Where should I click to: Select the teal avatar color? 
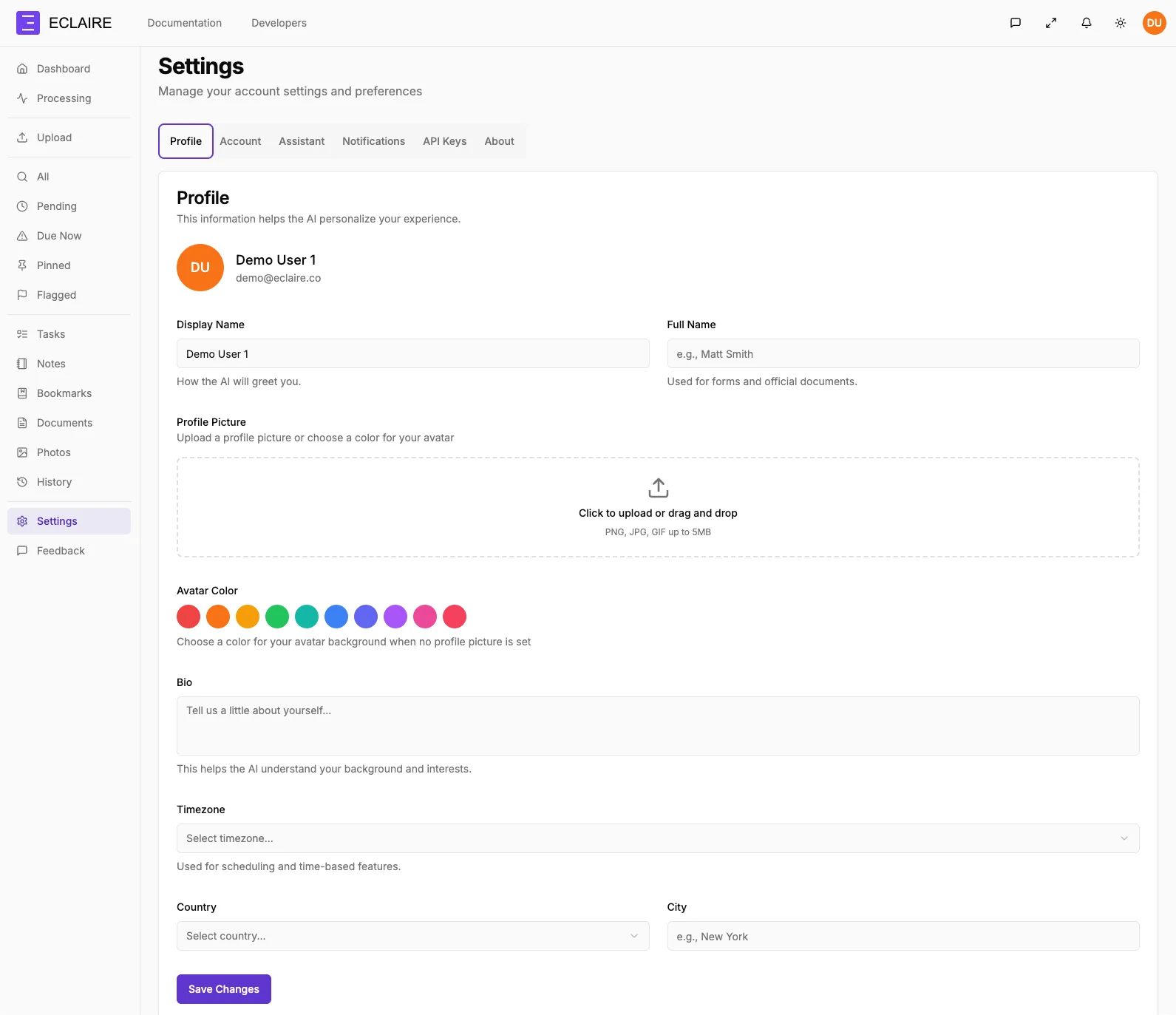pyautogui.click(x=307, y=617)
